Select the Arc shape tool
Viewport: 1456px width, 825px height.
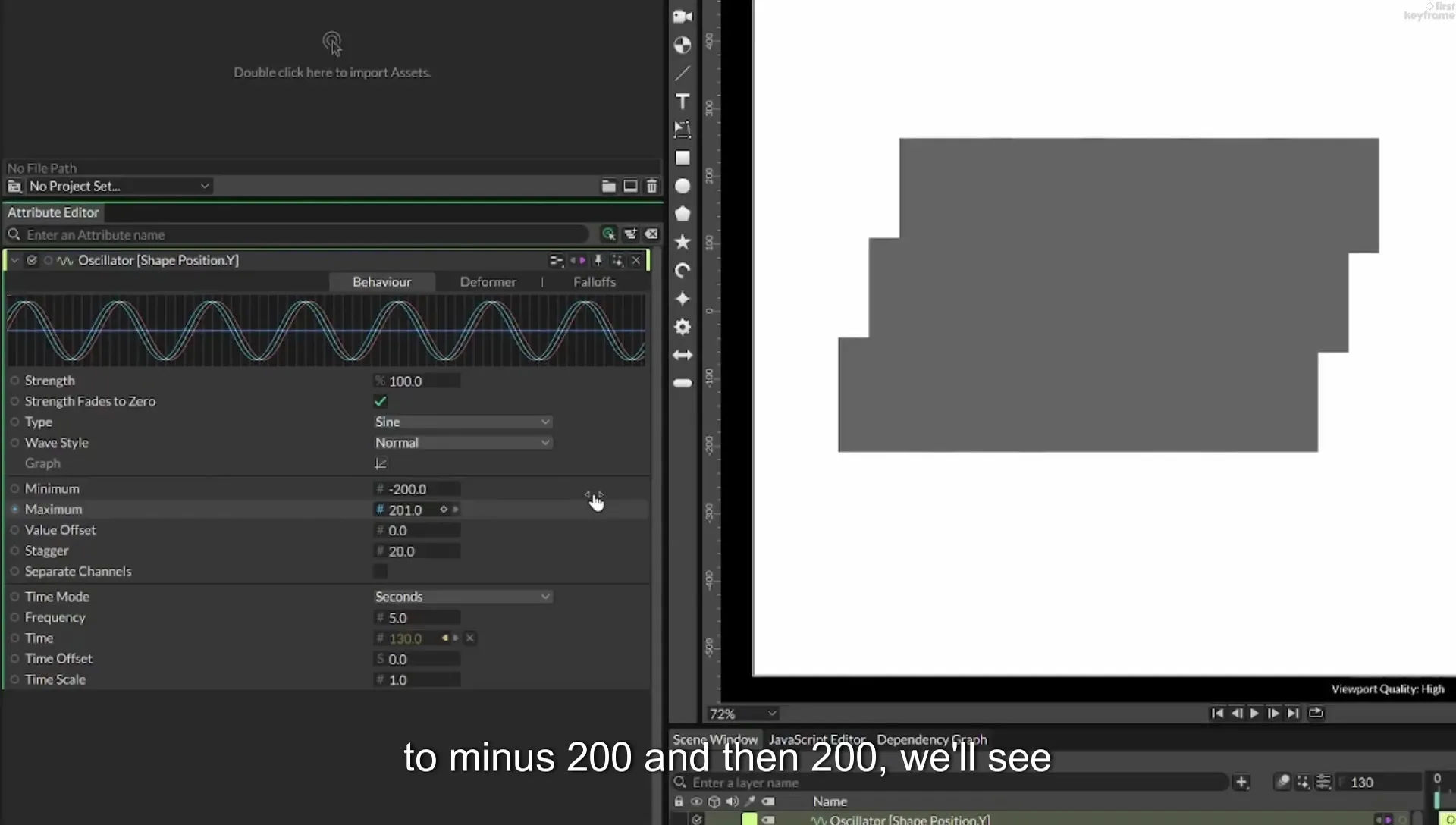tap(682, 271)
